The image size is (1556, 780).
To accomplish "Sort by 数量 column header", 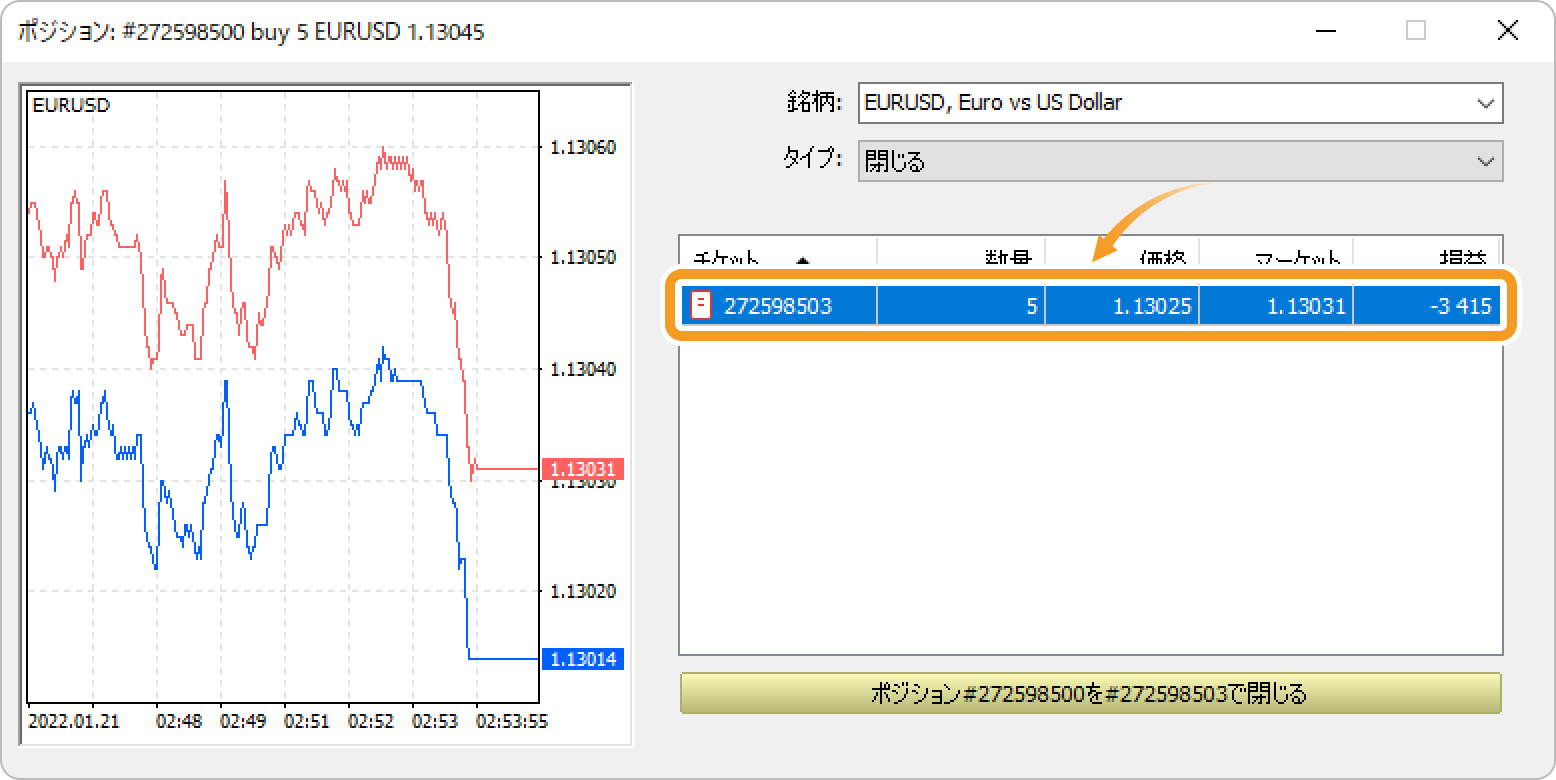I will 961,254.
